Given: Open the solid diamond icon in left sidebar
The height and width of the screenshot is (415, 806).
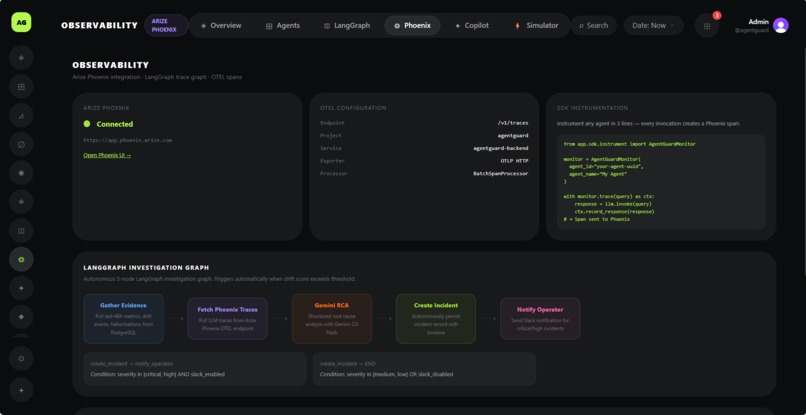Looking at the screenshot, I should pos(21,317).
